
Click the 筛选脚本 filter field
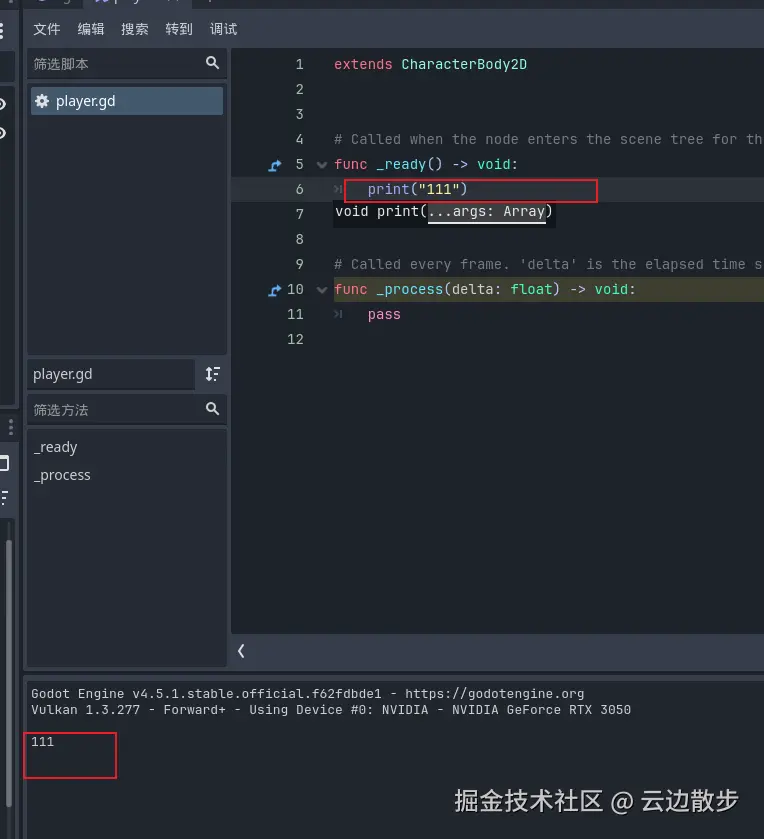pyautogui.click(x=127, y=64)
